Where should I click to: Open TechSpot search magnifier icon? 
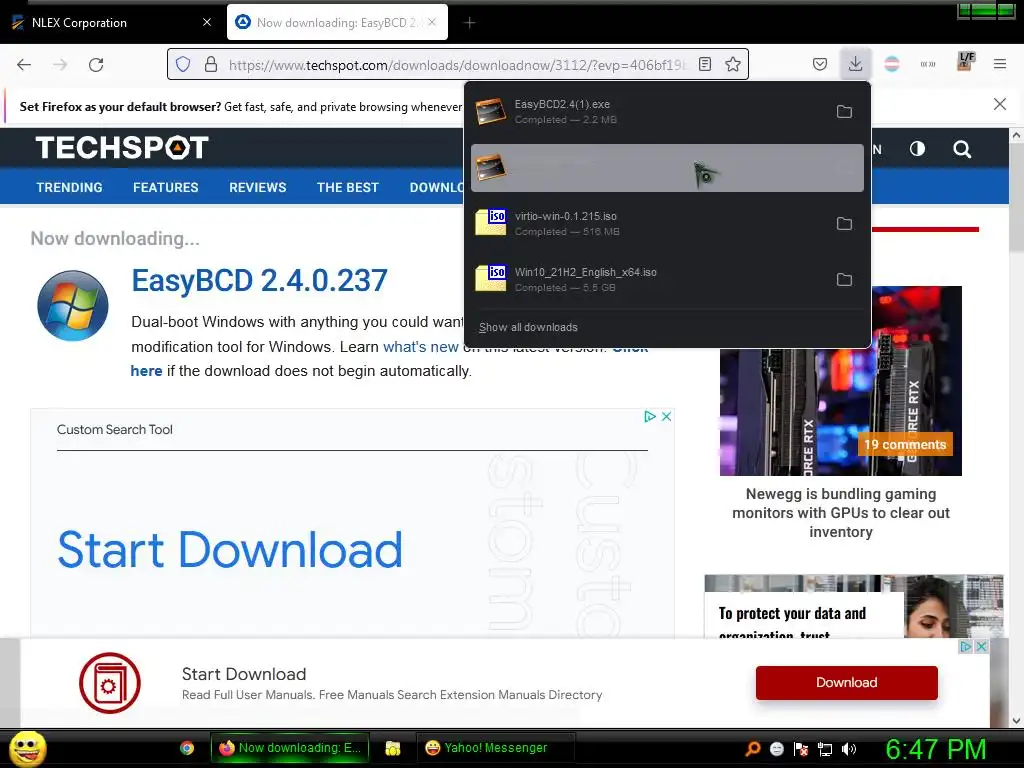pyautogui.click(x=961, y=149)
